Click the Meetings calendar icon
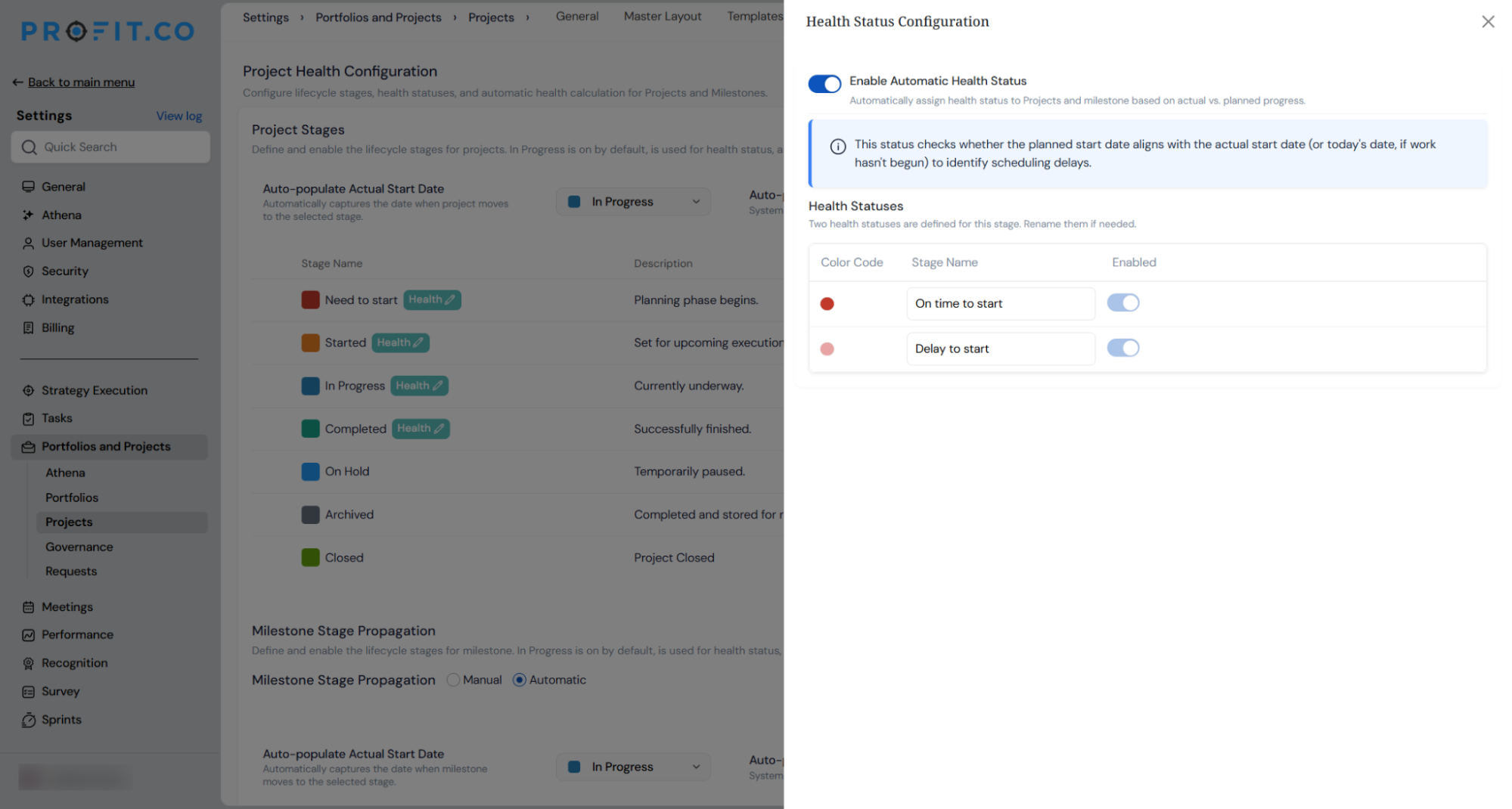Screen dimensions: 1512x809 tap(28, 607)
